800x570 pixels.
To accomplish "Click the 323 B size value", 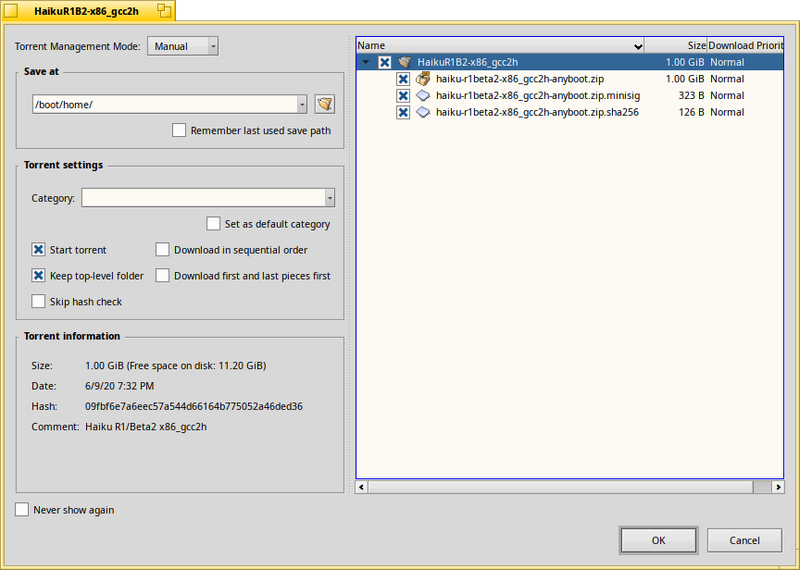I will [691, 95].
